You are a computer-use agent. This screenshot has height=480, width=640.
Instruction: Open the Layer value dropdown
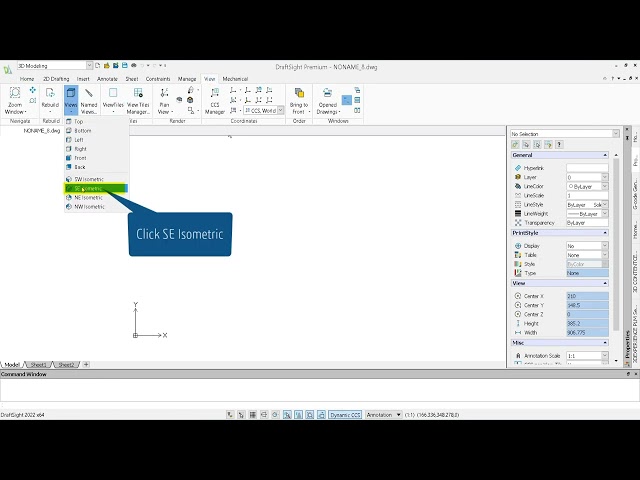[604, 177]
